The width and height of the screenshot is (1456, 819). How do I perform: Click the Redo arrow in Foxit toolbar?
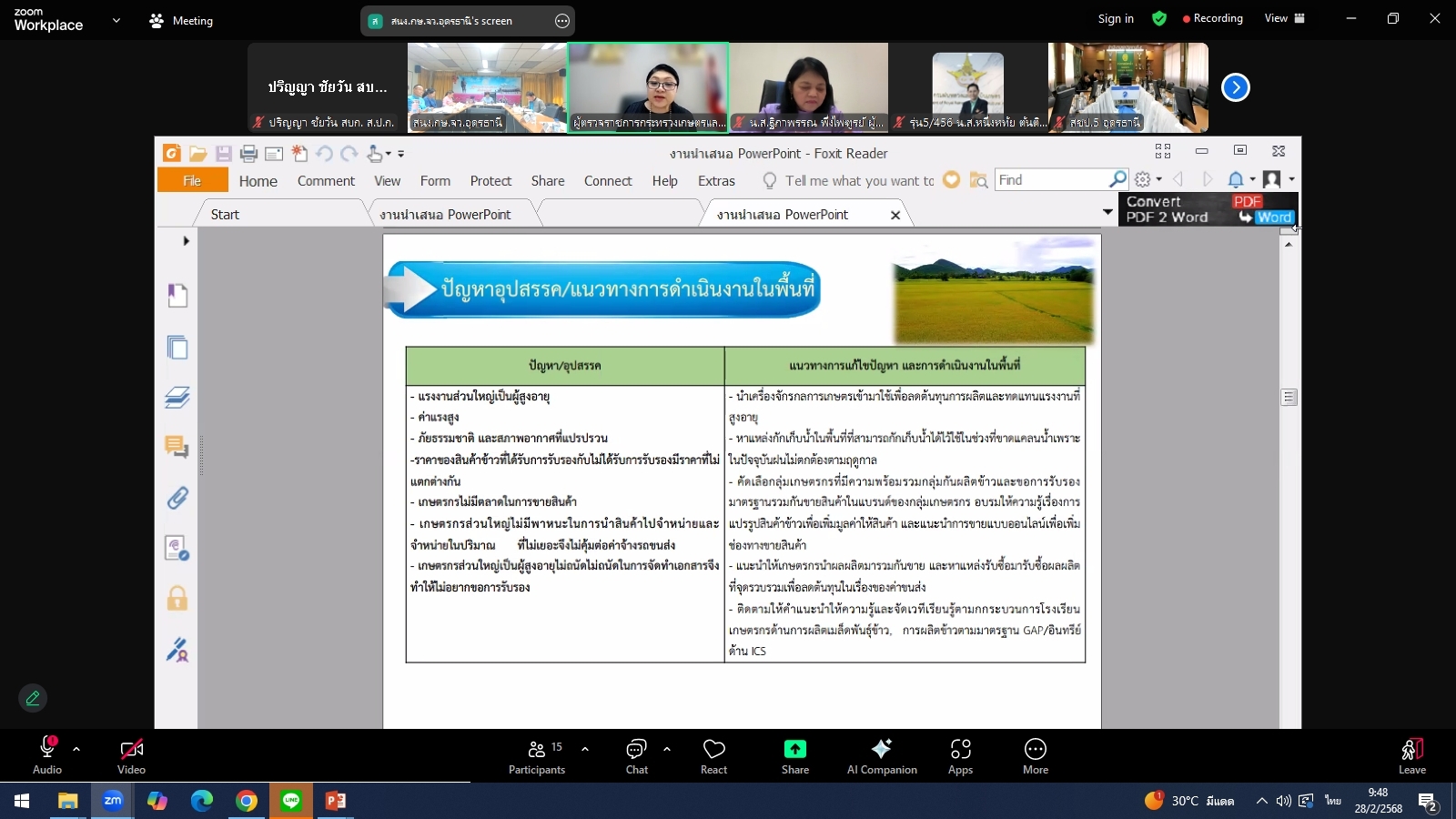[x=349, y=154]
